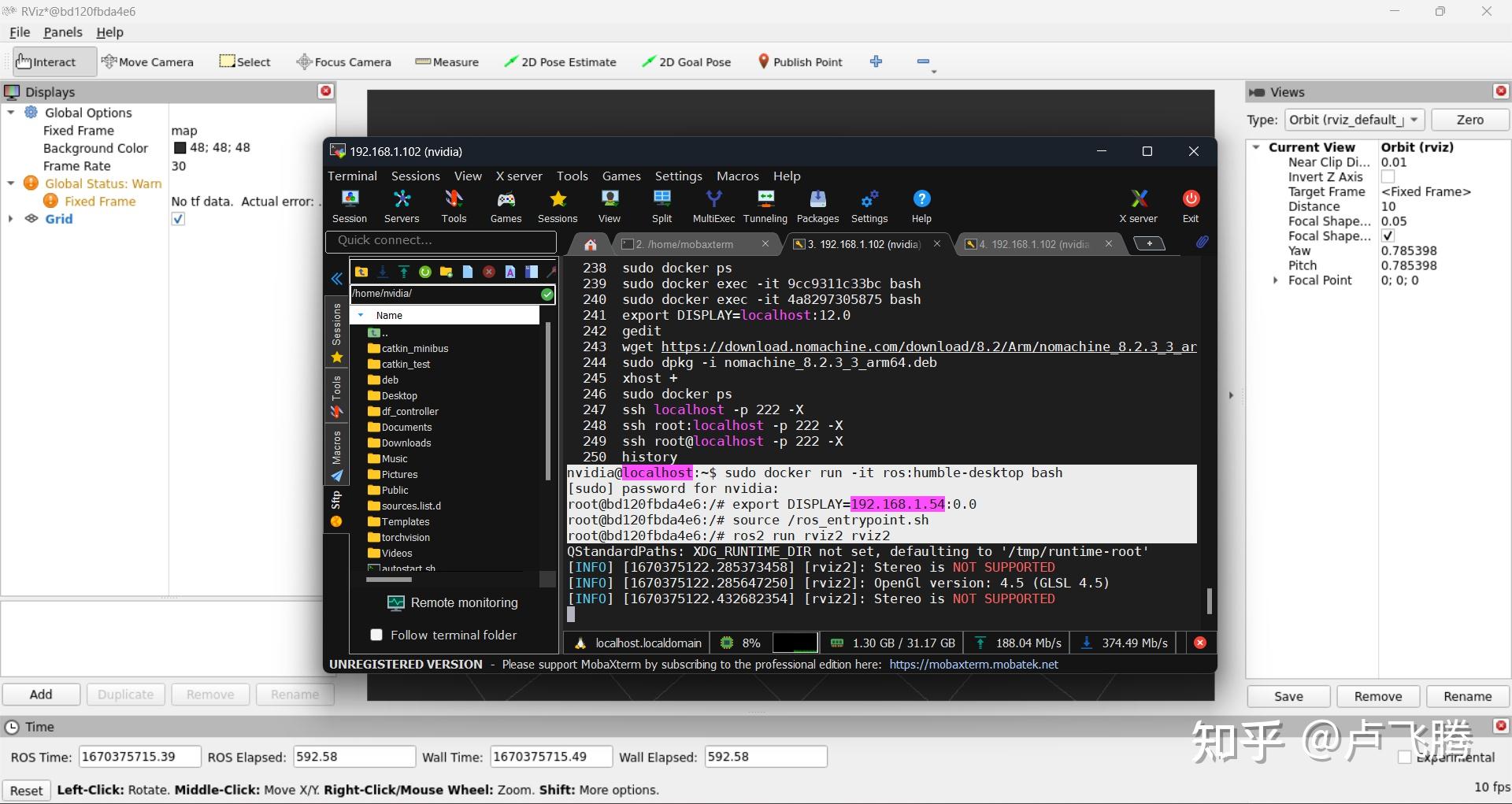Uncheck the Grid display checkbox
This screenshot has height=804, width=1512.
[178, 219]
